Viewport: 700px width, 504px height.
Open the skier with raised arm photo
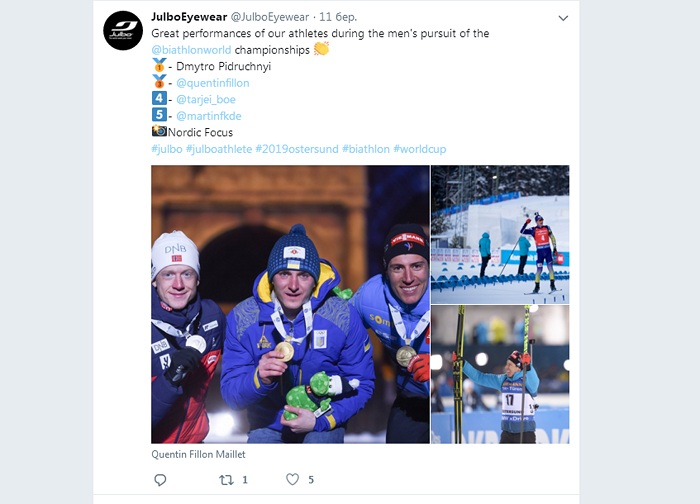pyautogui.click(x=500, y=234)
